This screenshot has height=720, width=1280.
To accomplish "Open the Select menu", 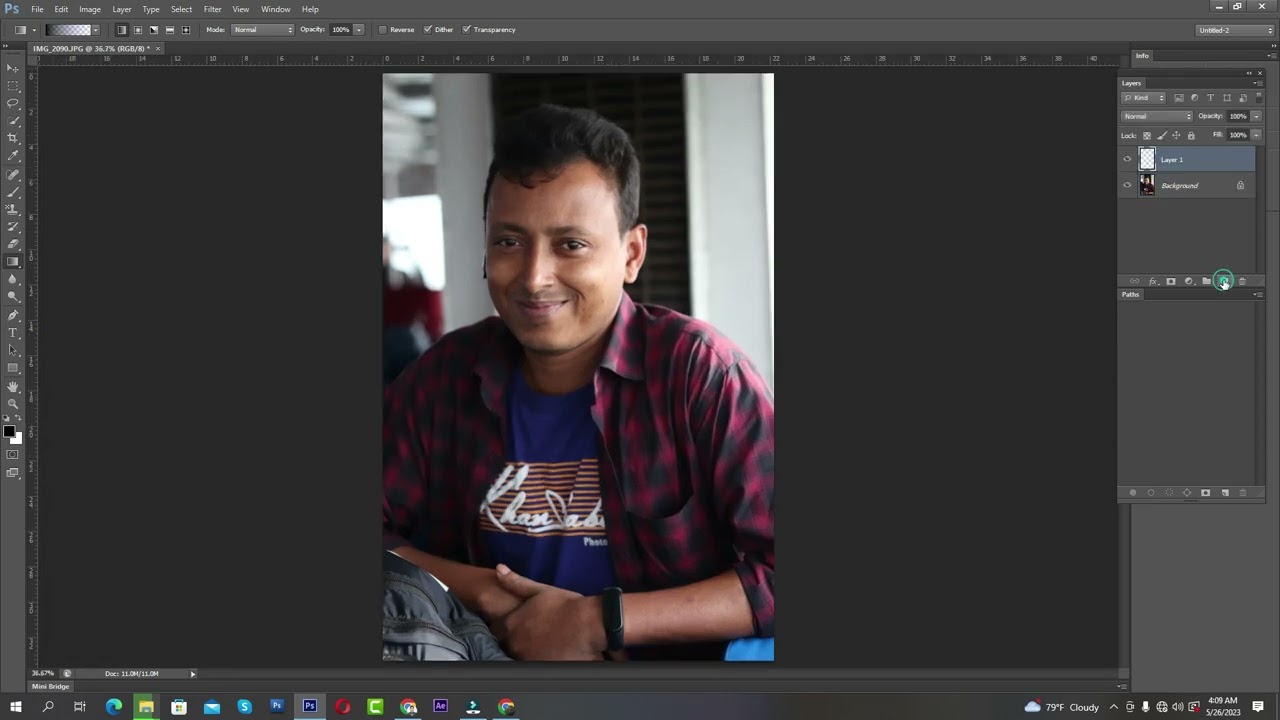I will pyautogui.click(x=181, y=9).
